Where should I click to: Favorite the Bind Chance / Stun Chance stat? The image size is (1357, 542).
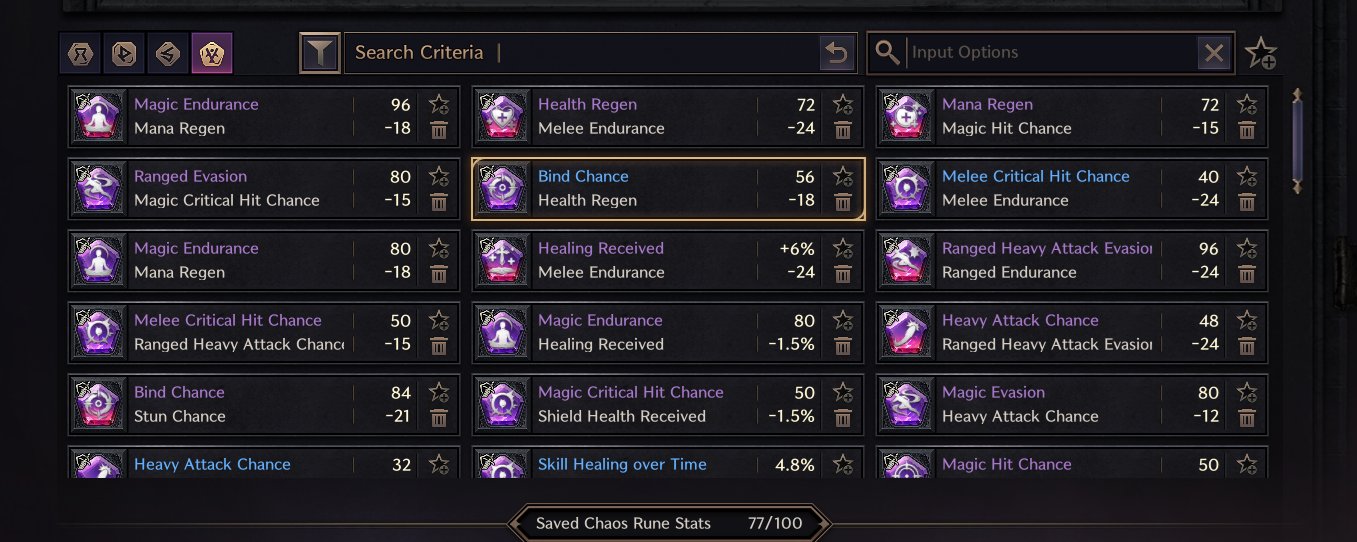tap(438, 392)
